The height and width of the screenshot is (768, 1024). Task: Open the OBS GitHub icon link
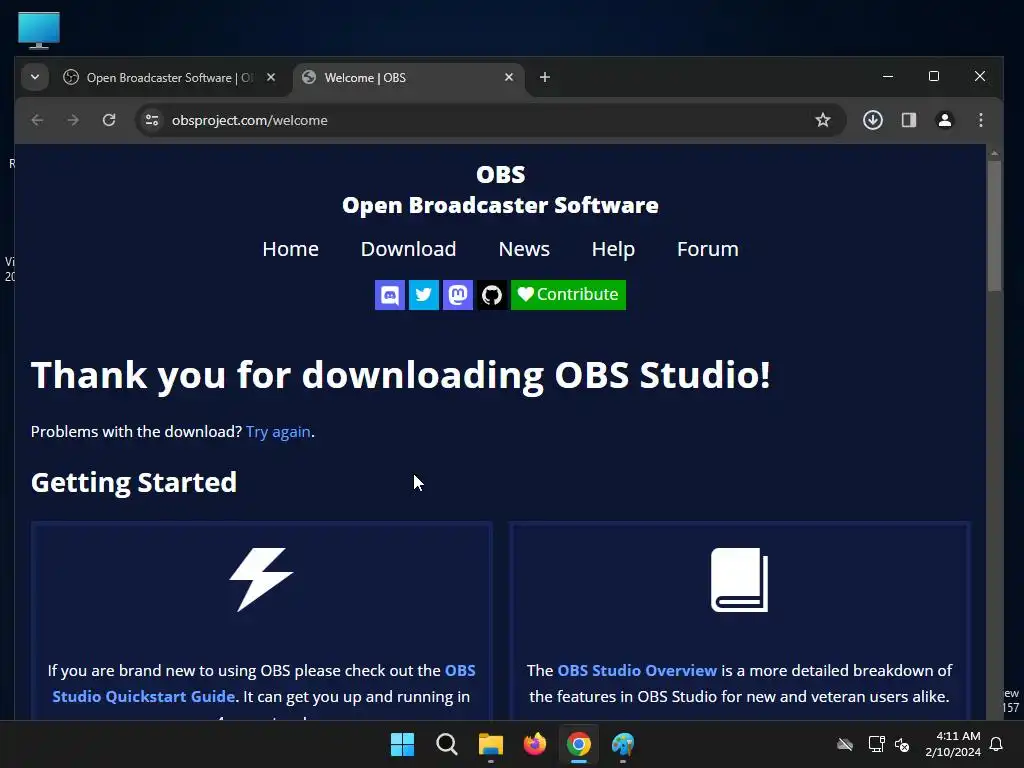(492, 295)
